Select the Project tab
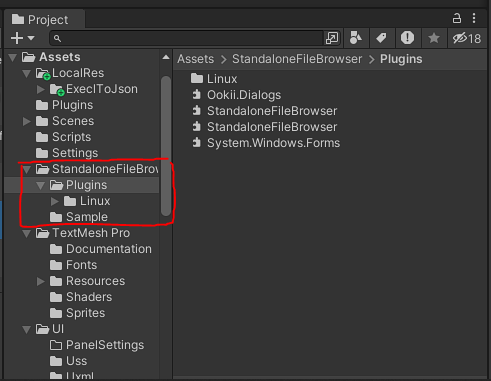This screenshot has height=381, width=491. (44, 20)
